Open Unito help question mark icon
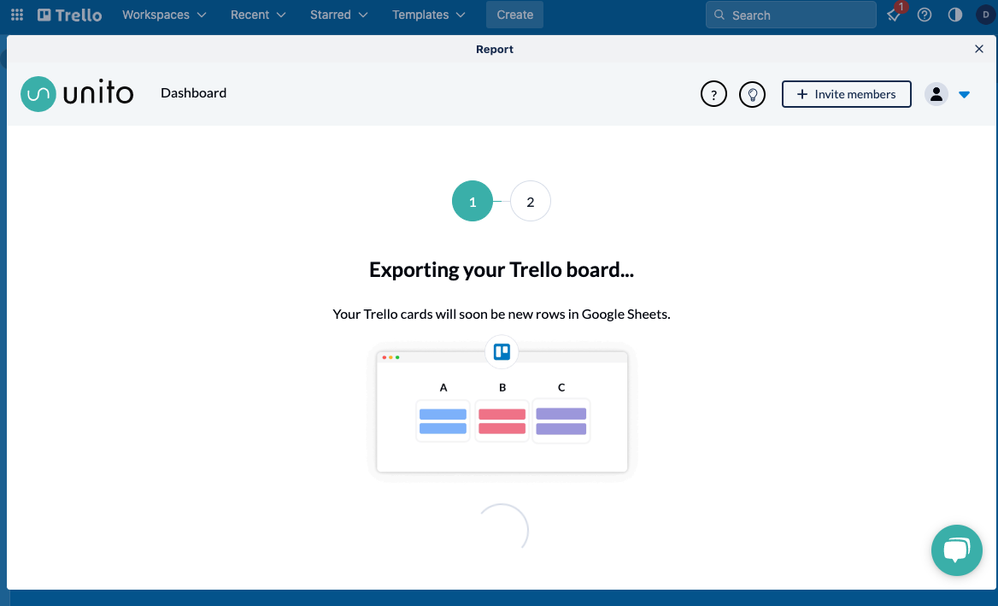The image size is (998, 606). click(x=713, y=94)
